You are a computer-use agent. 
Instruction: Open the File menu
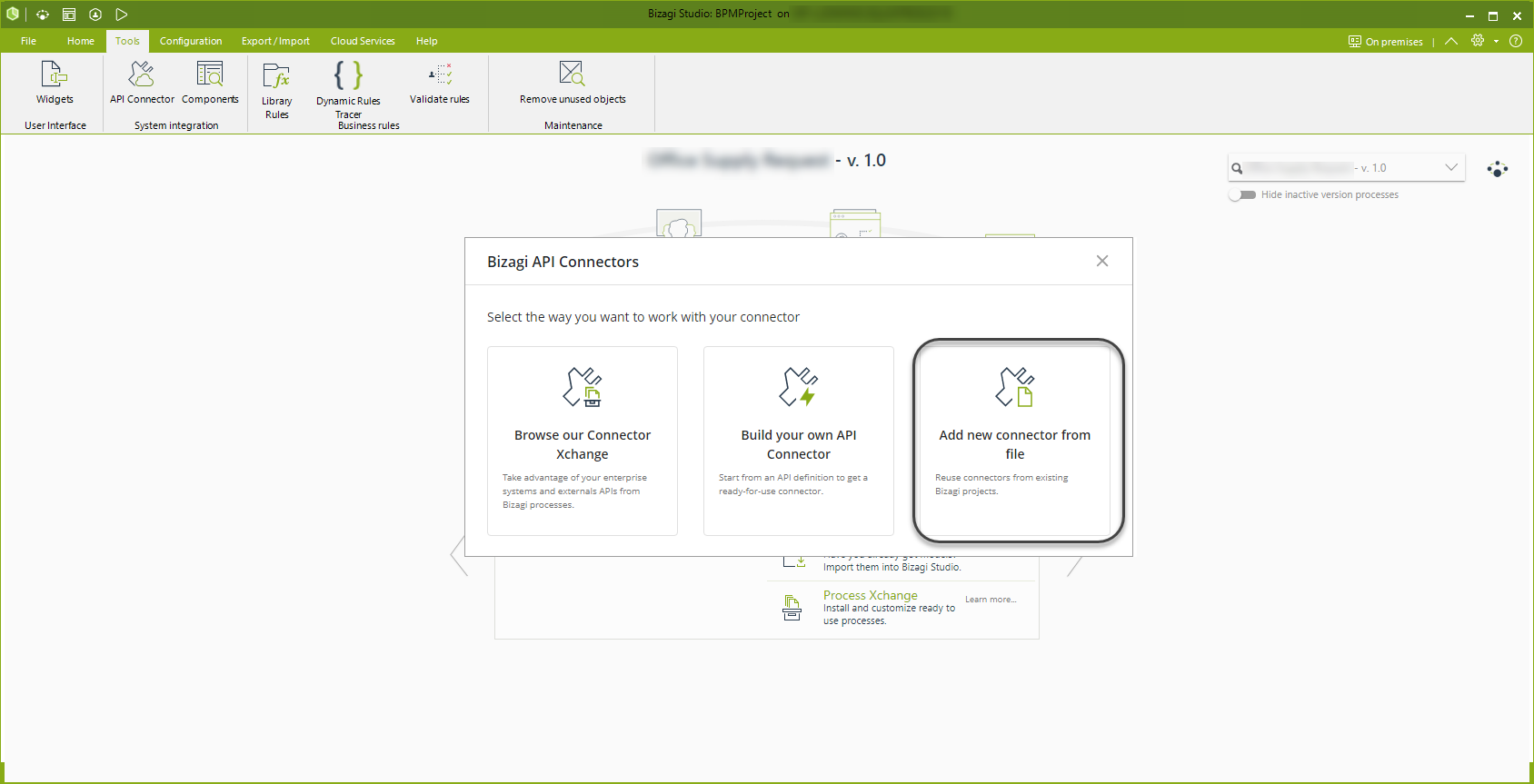tap(29, 41)
